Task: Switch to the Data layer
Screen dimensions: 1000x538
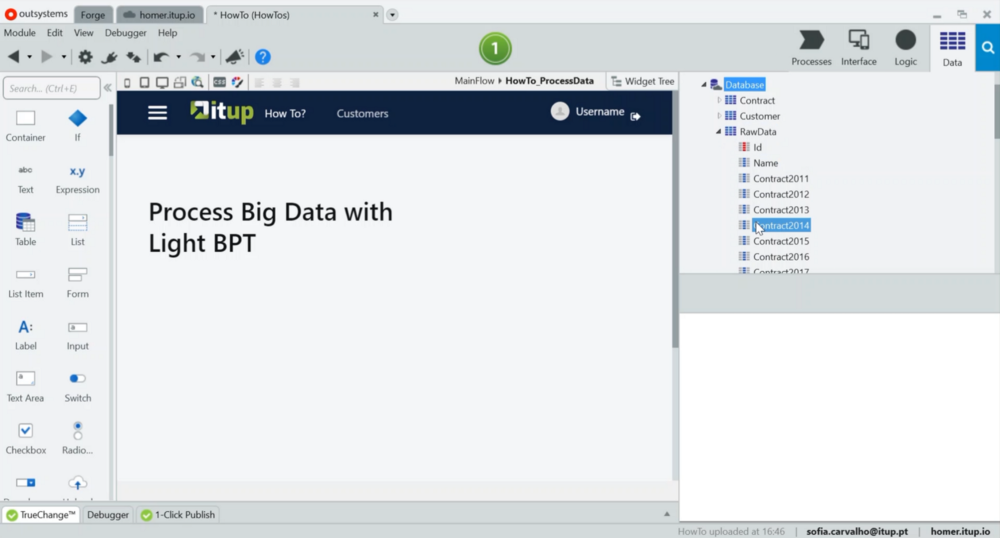Action: coord(952,48)
